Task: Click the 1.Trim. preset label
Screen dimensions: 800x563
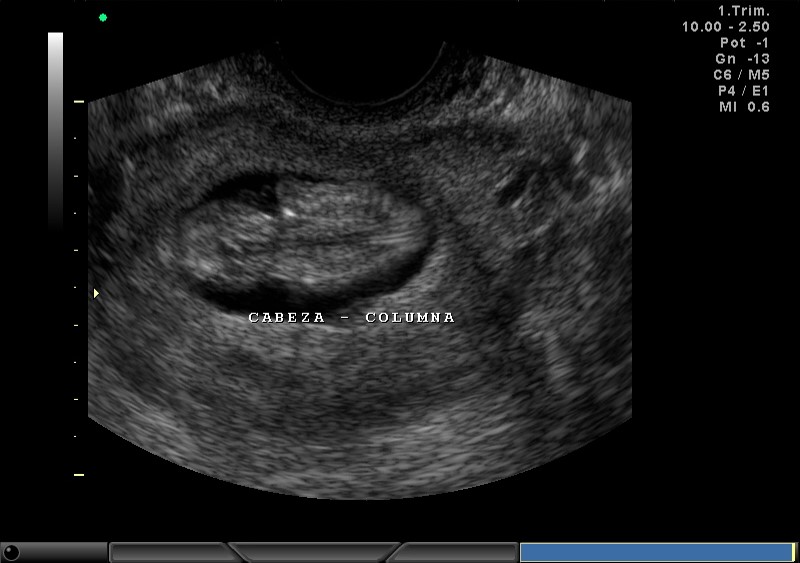Action: point(744,11)
